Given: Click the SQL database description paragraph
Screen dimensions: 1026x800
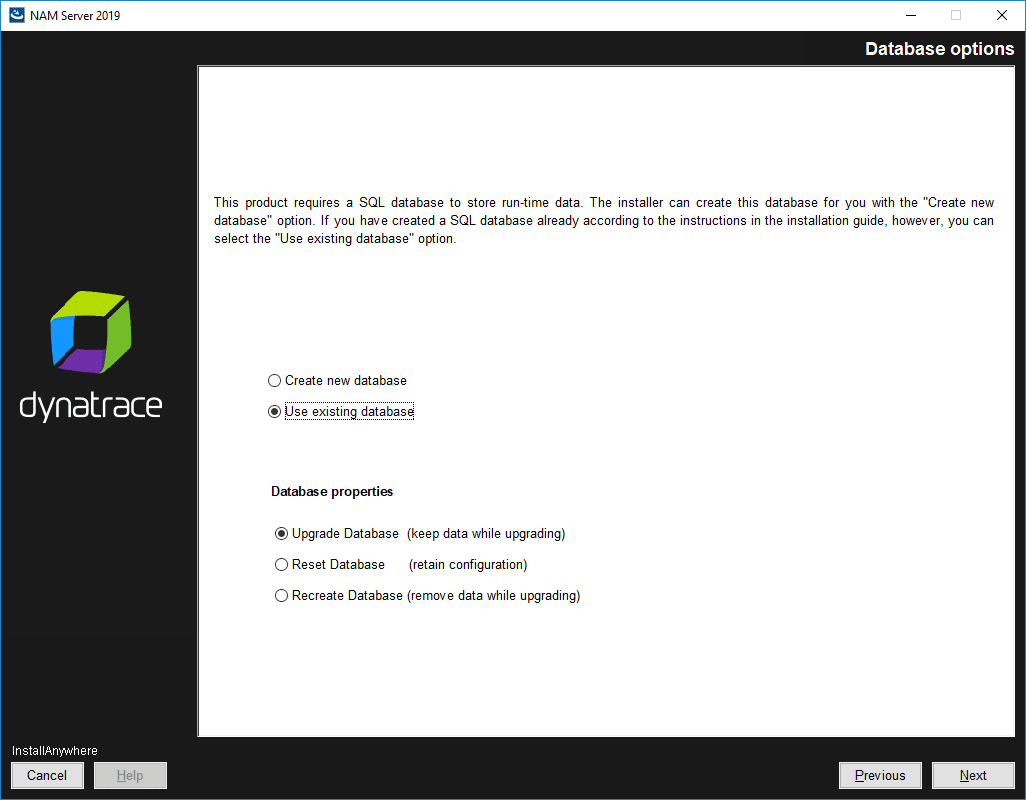Looking at the screenshot, I should [604, 220].
